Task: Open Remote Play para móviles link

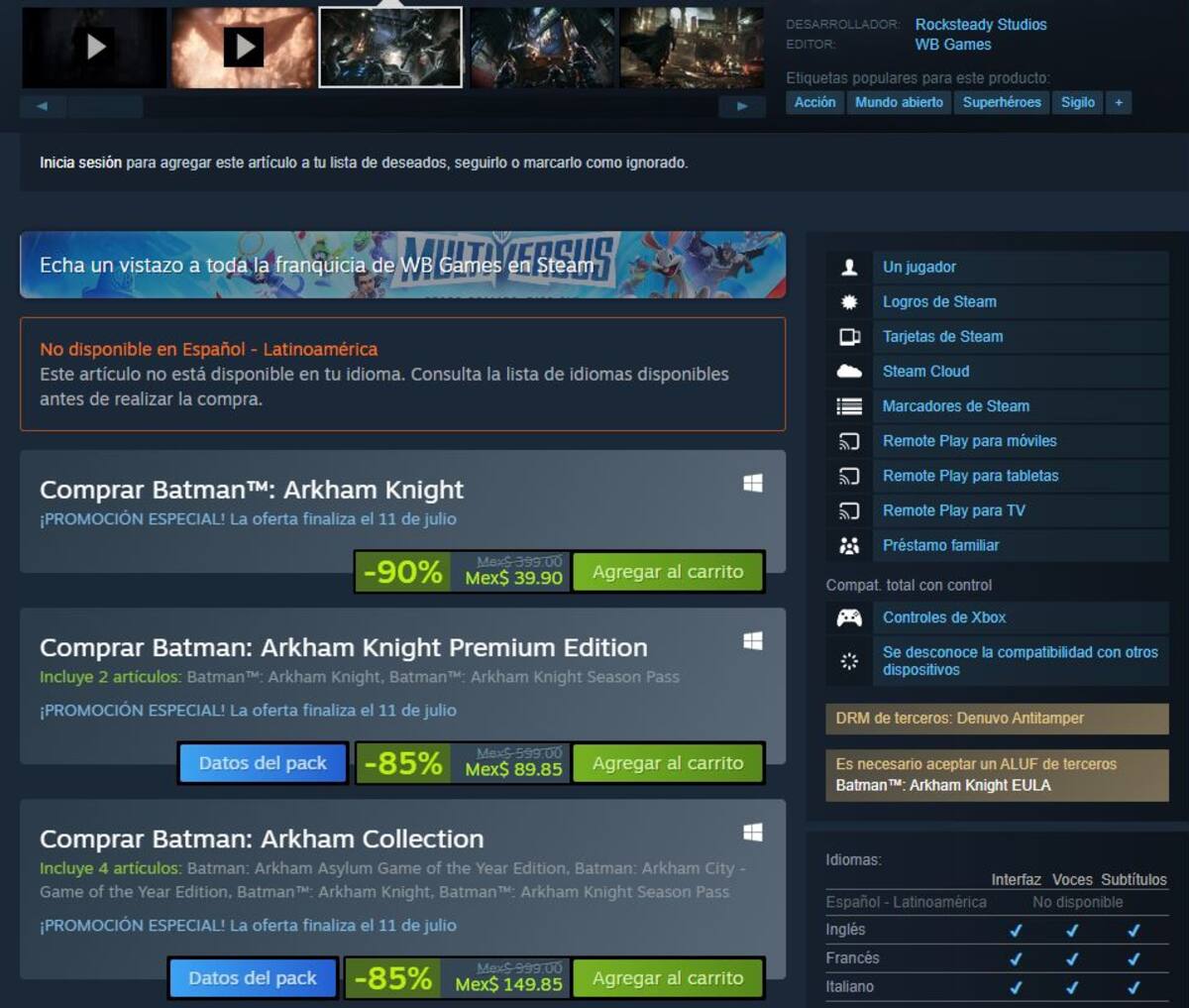Action: point(970,441)
